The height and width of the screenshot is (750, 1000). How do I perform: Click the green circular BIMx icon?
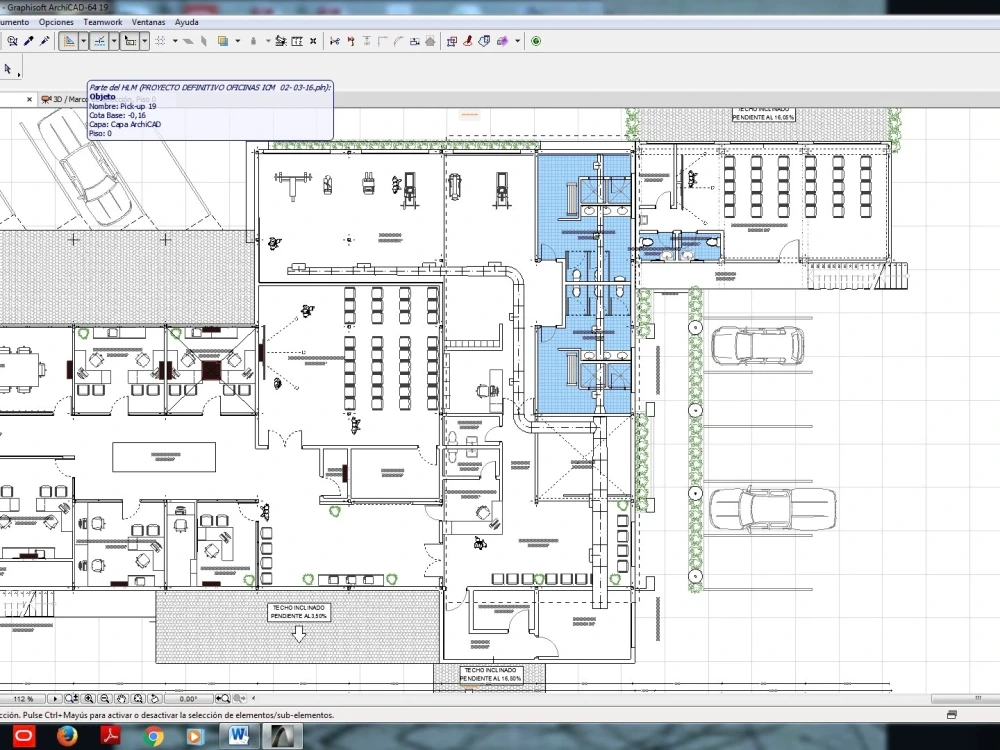536,41
